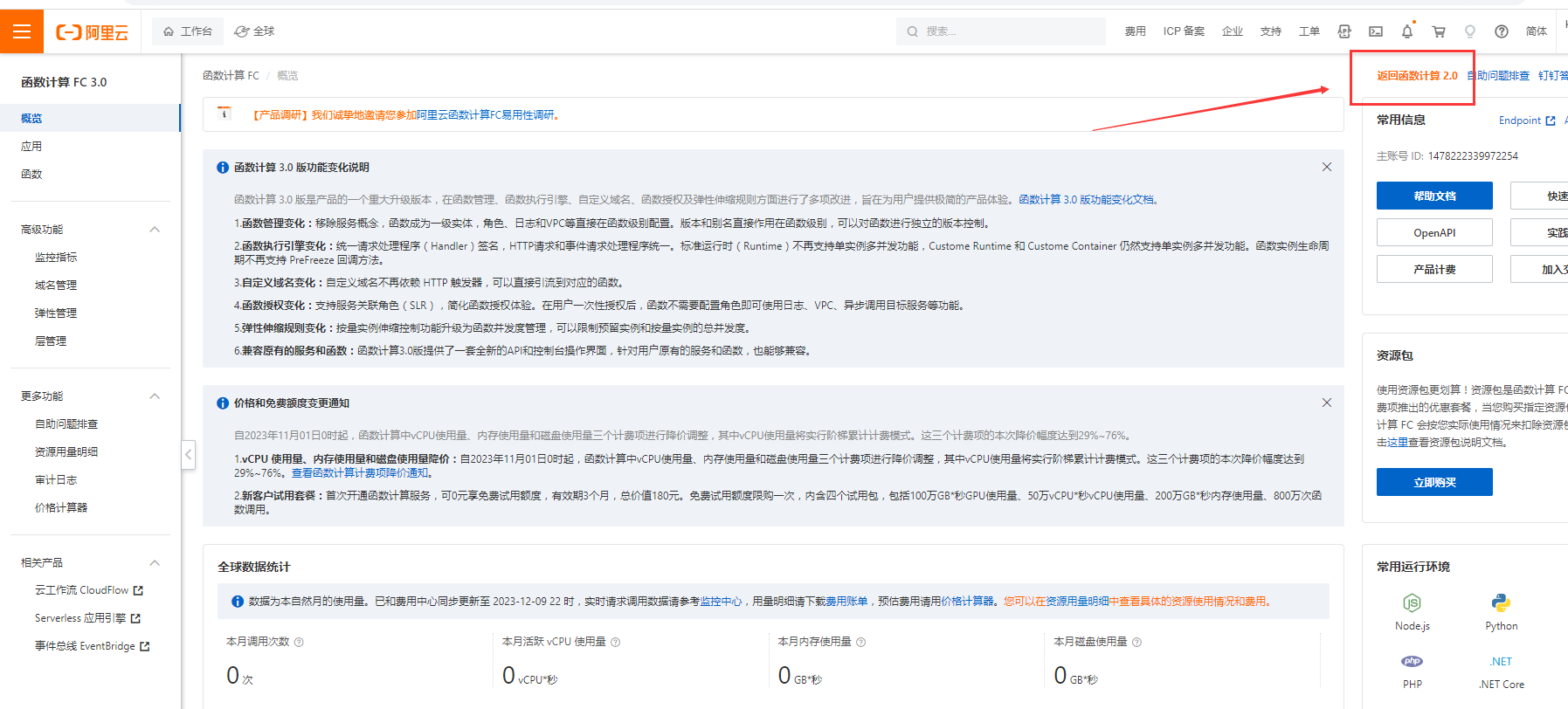Open 支持 in the top bar
Screen dimensions: 1568x709
[x=1271, y=31]
